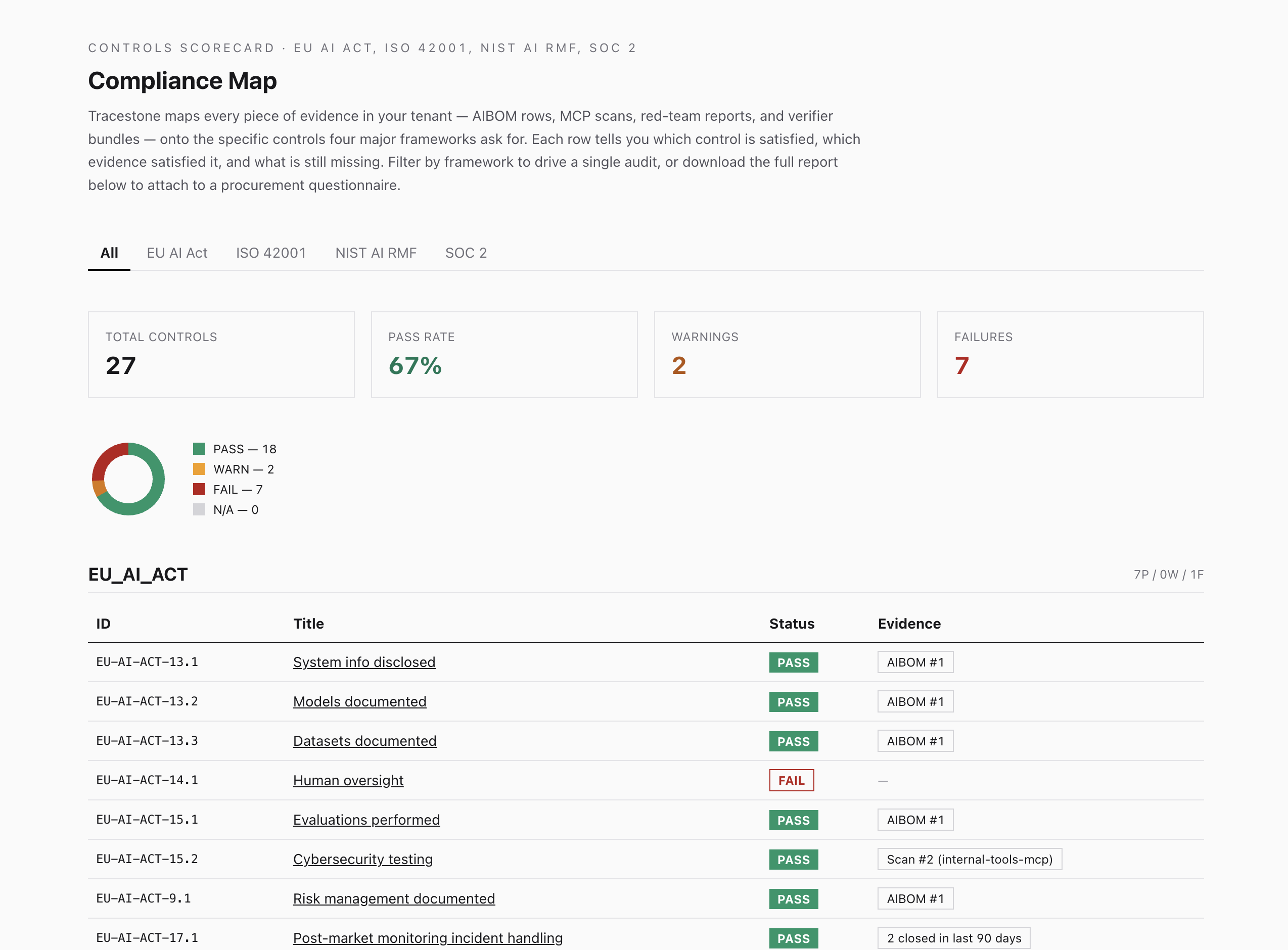Click Scan #2 (internal-tools-mcp) evidence chip

click(x=970, y=859)
